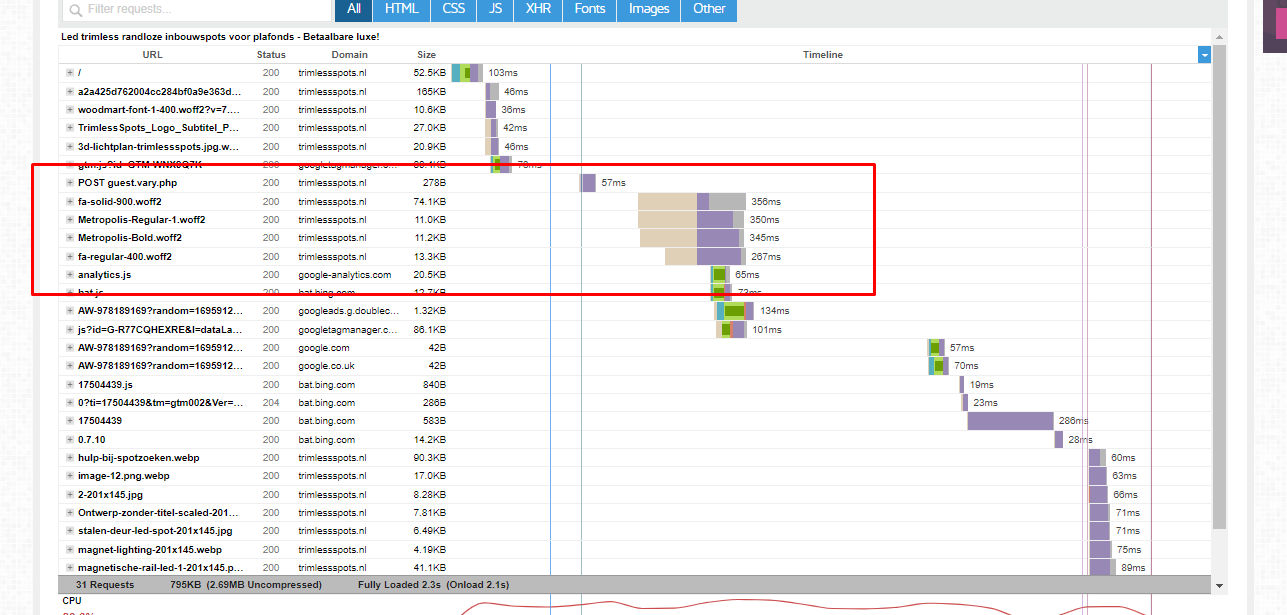Click the Size column header
Viewport: 1287px width, 615px height.
(x=427, y=55)
